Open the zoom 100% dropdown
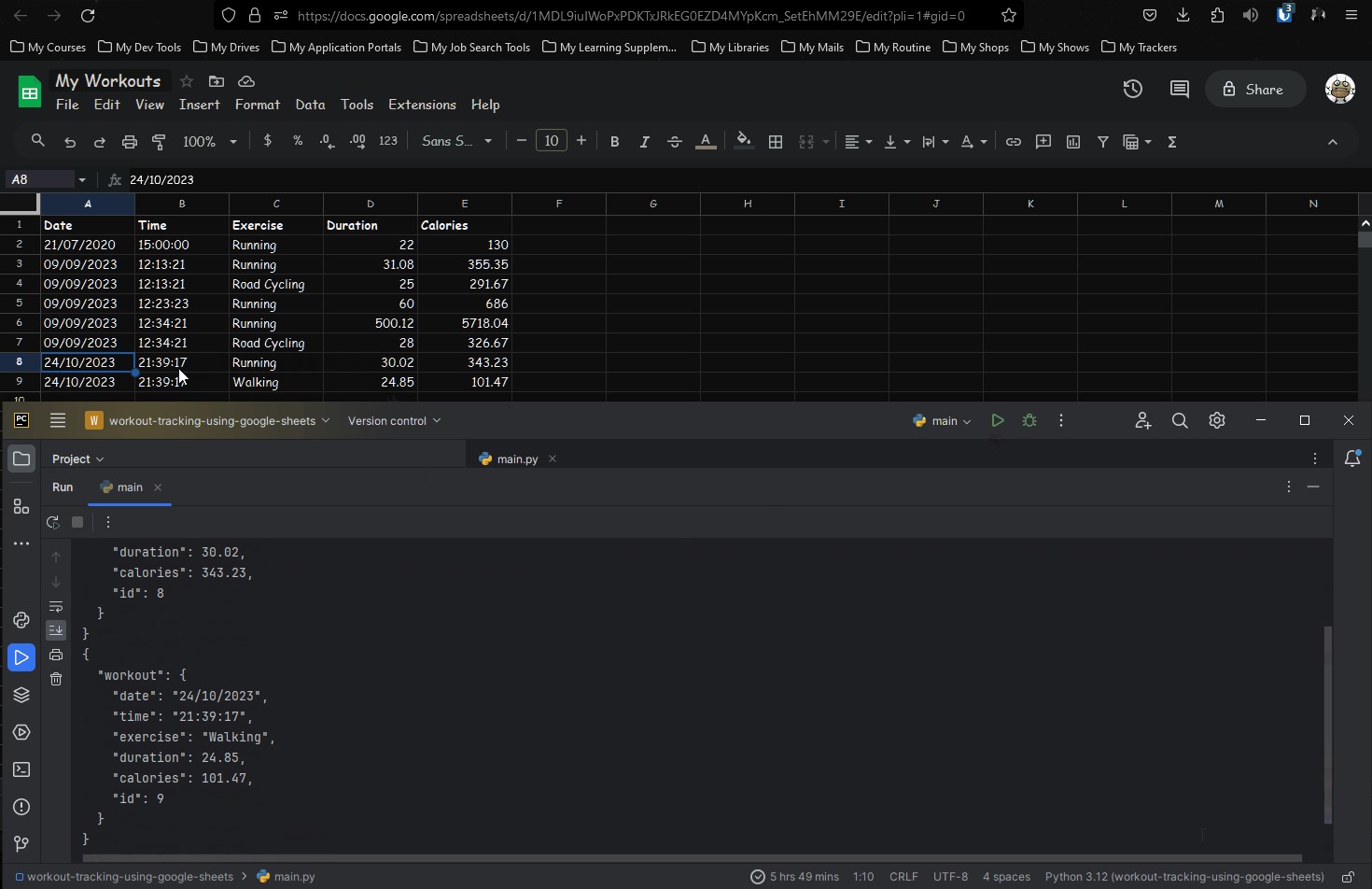Screen dimensions: 1372x889 pos(210,142)
